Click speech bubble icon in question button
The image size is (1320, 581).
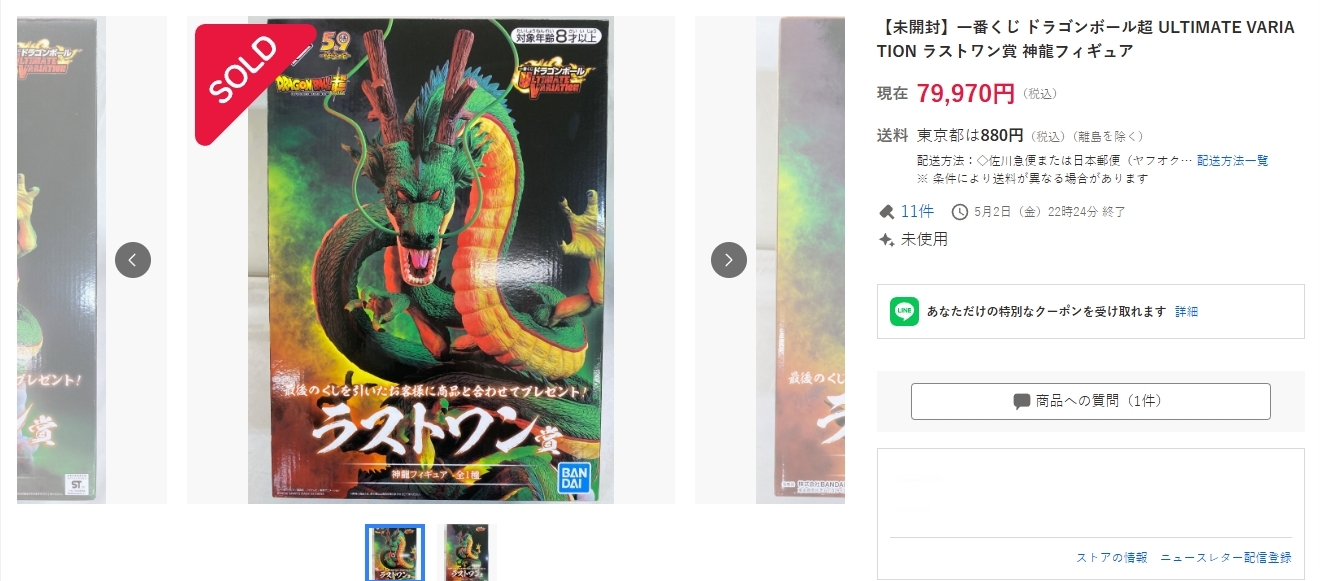[x=1021, y=401]
